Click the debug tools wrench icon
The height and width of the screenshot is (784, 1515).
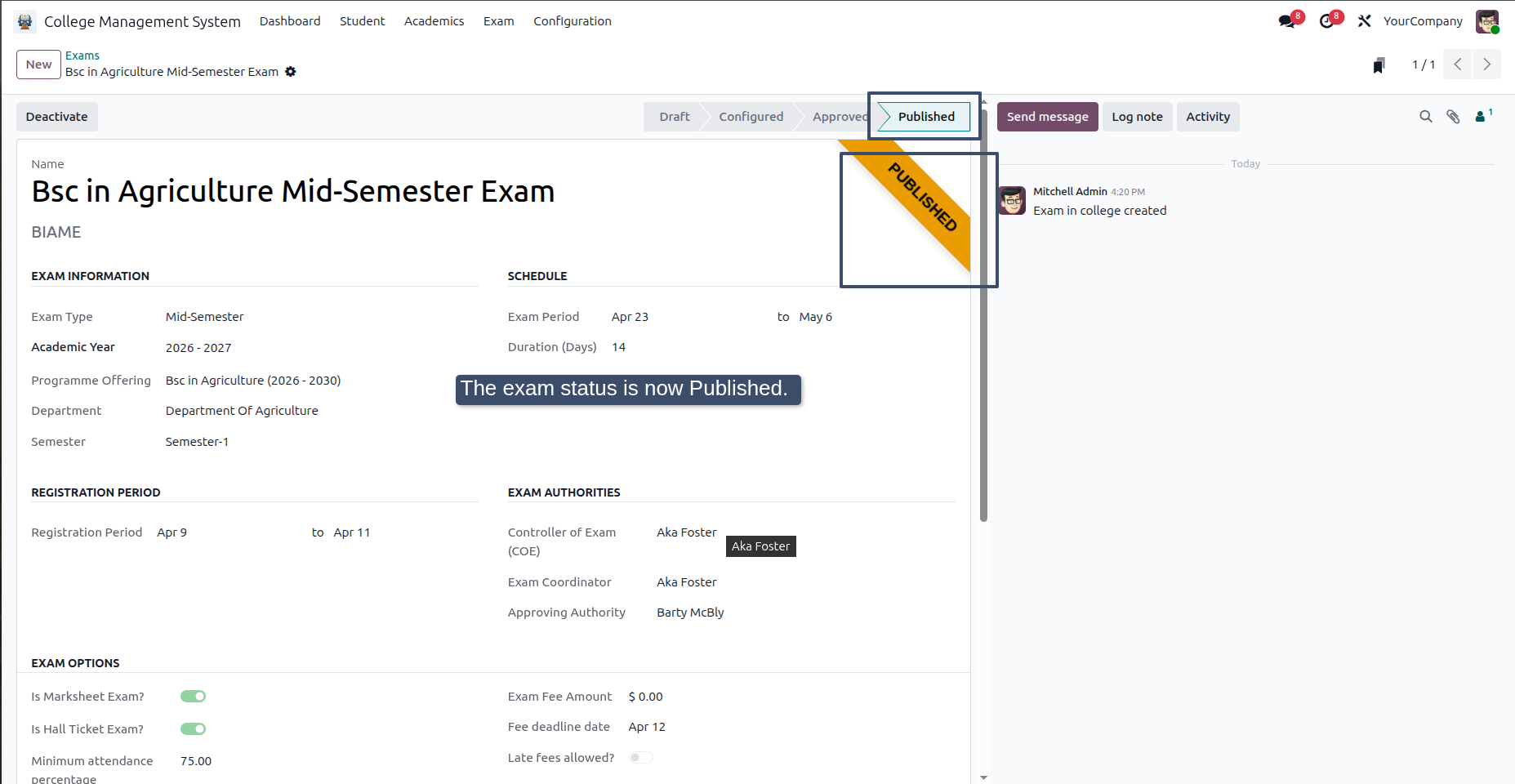coord(1364,21)
